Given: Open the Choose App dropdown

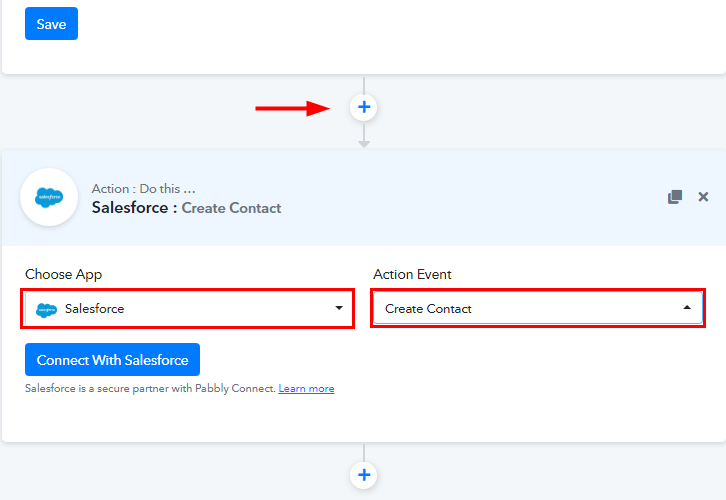Looking at the screenshot, I should pyautogui.click(x=188, y=309).
